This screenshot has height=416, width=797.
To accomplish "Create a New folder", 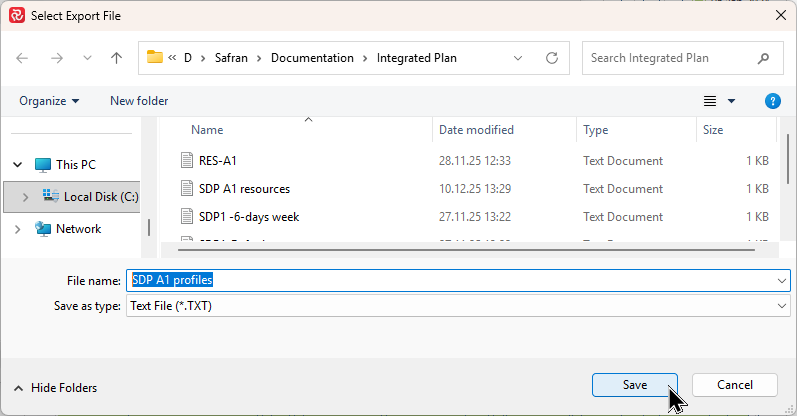I will tap(139, 101).
